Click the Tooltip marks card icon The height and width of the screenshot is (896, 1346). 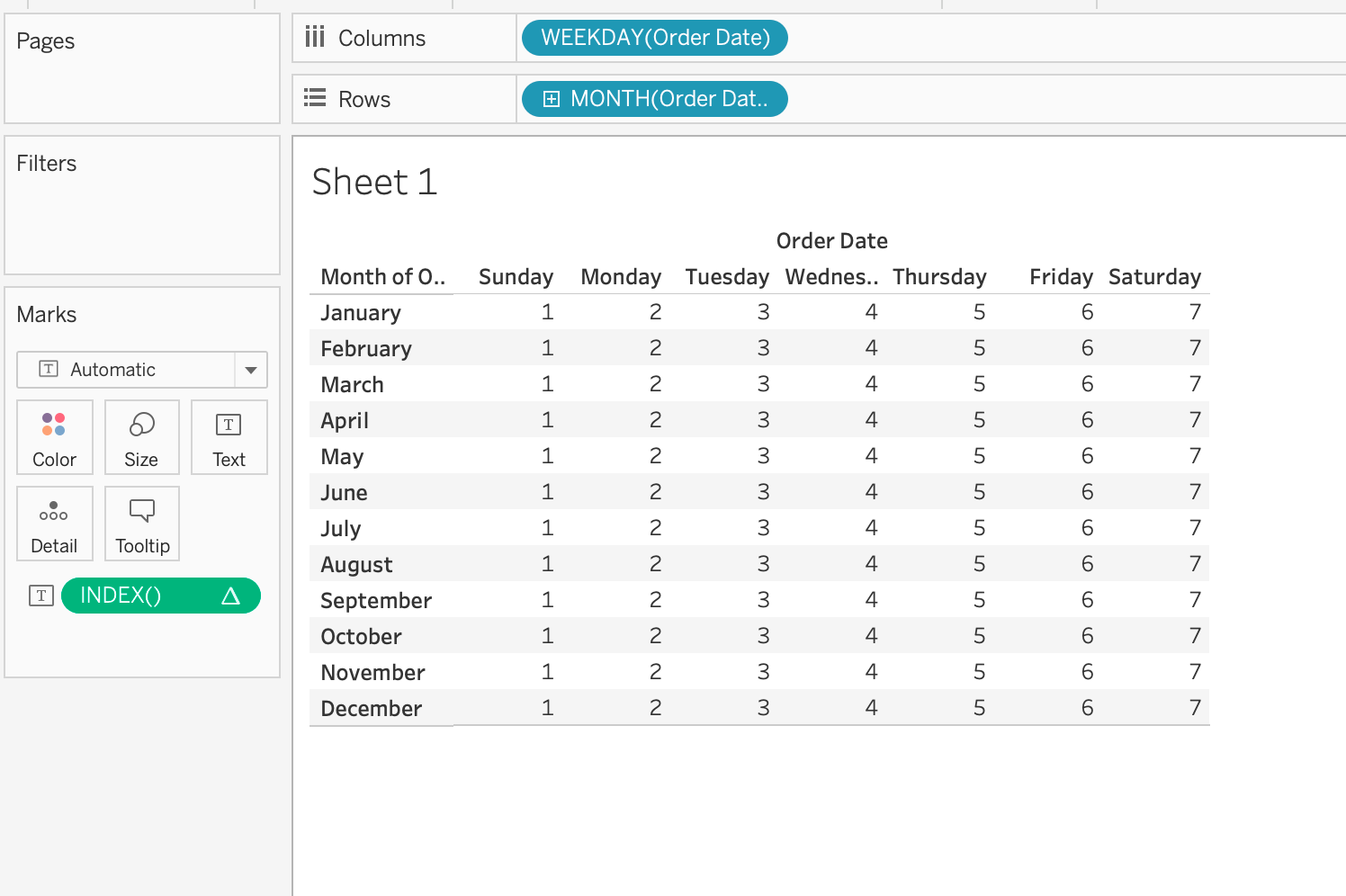[142, 512]
